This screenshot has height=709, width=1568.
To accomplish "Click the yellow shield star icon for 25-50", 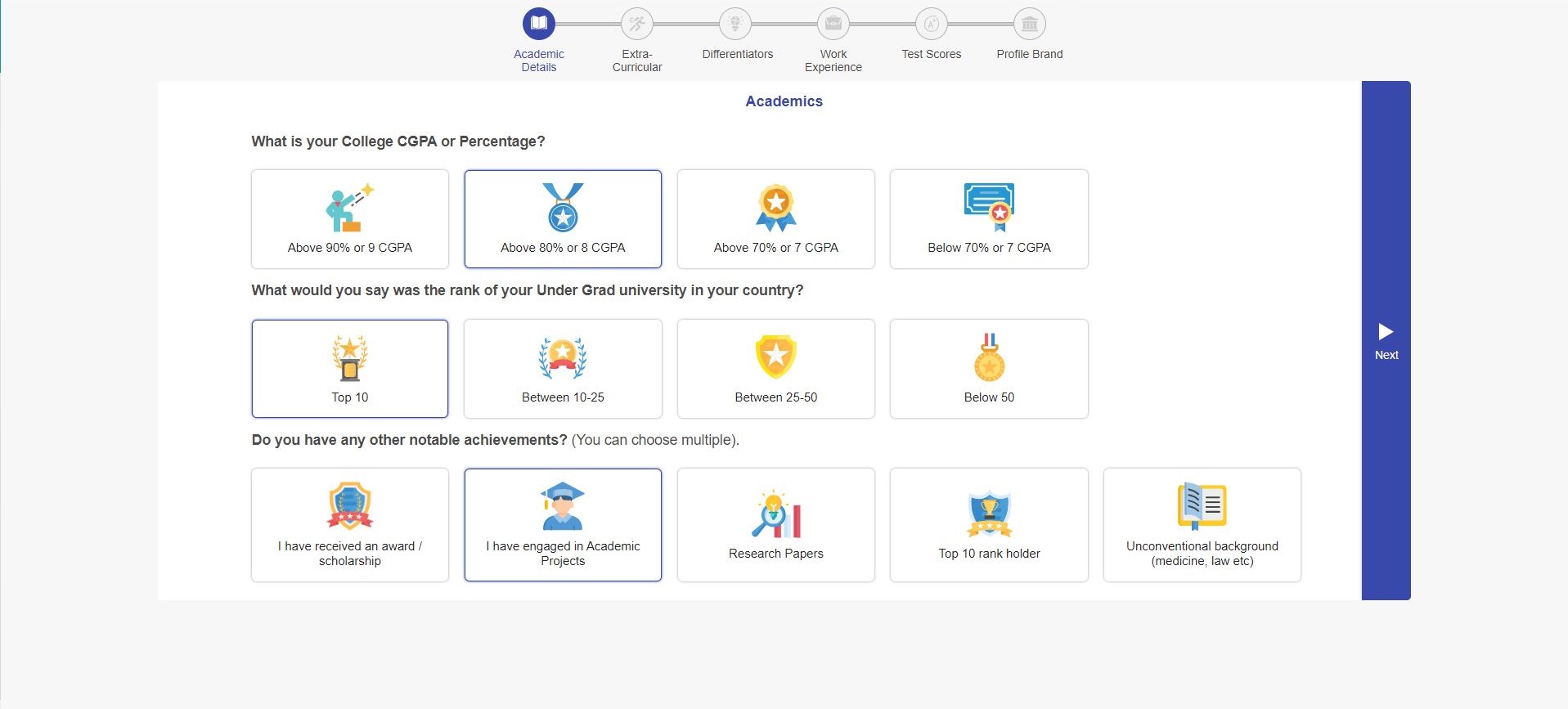I will click(x=776, y=357).
